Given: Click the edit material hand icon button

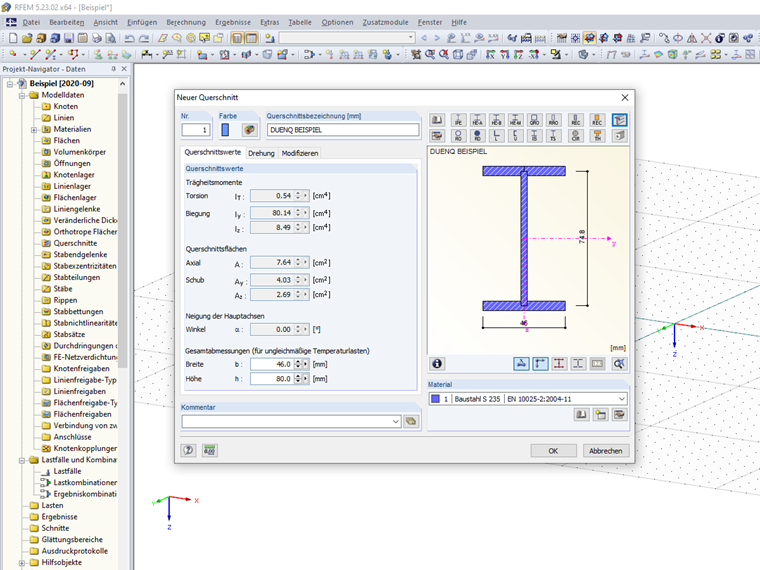Looking at the screenshot, I should (619, 414).
